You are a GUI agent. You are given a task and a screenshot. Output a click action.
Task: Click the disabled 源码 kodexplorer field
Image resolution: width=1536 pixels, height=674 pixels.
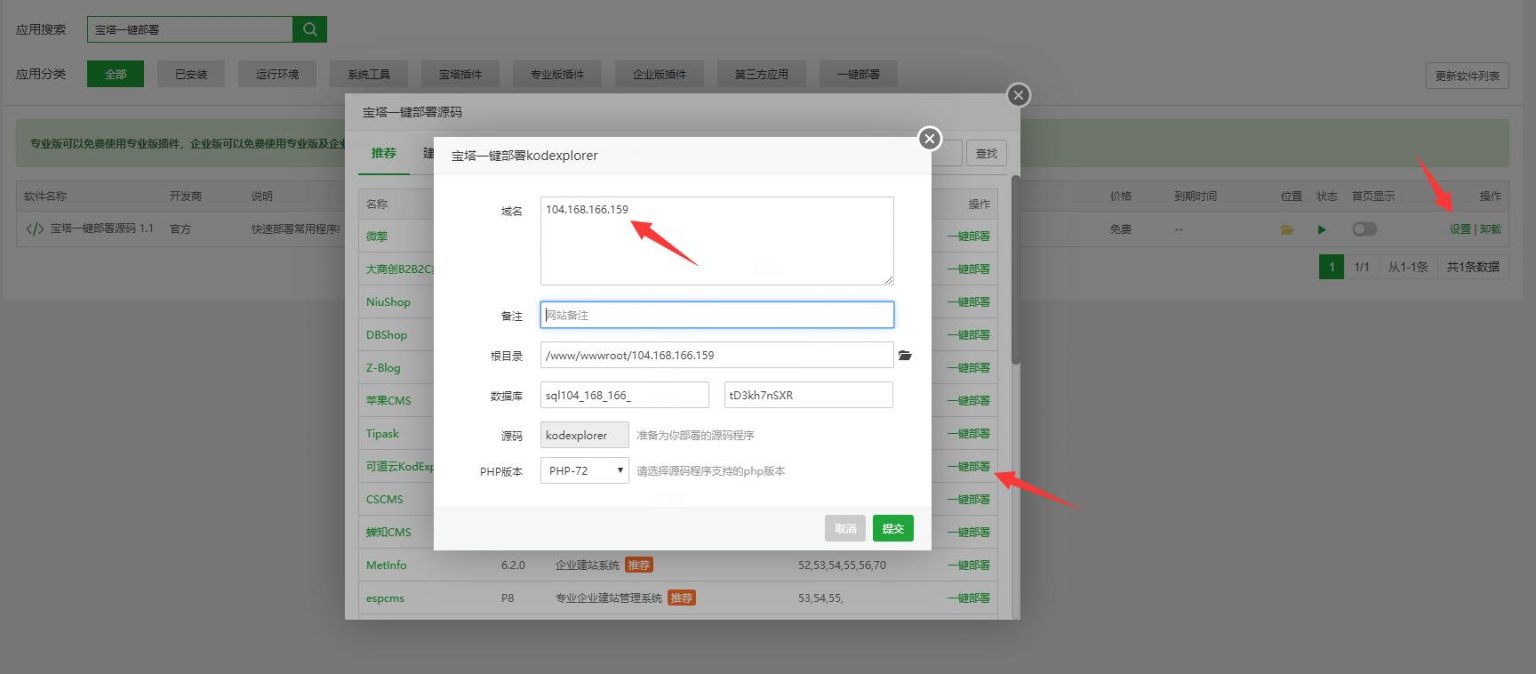pos(584,435)
